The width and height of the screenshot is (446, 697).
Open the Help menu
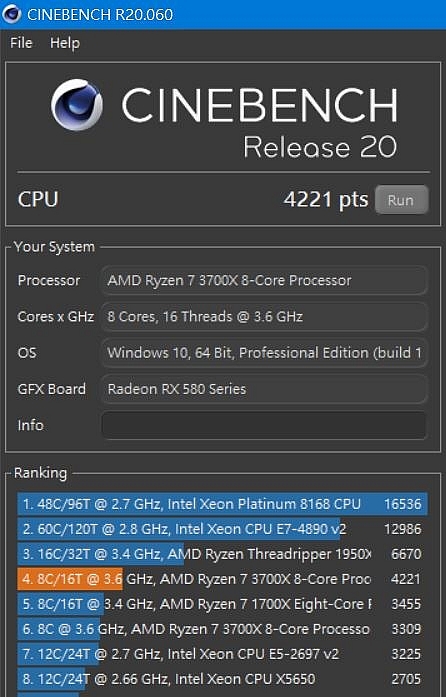(x=65, y=43)
